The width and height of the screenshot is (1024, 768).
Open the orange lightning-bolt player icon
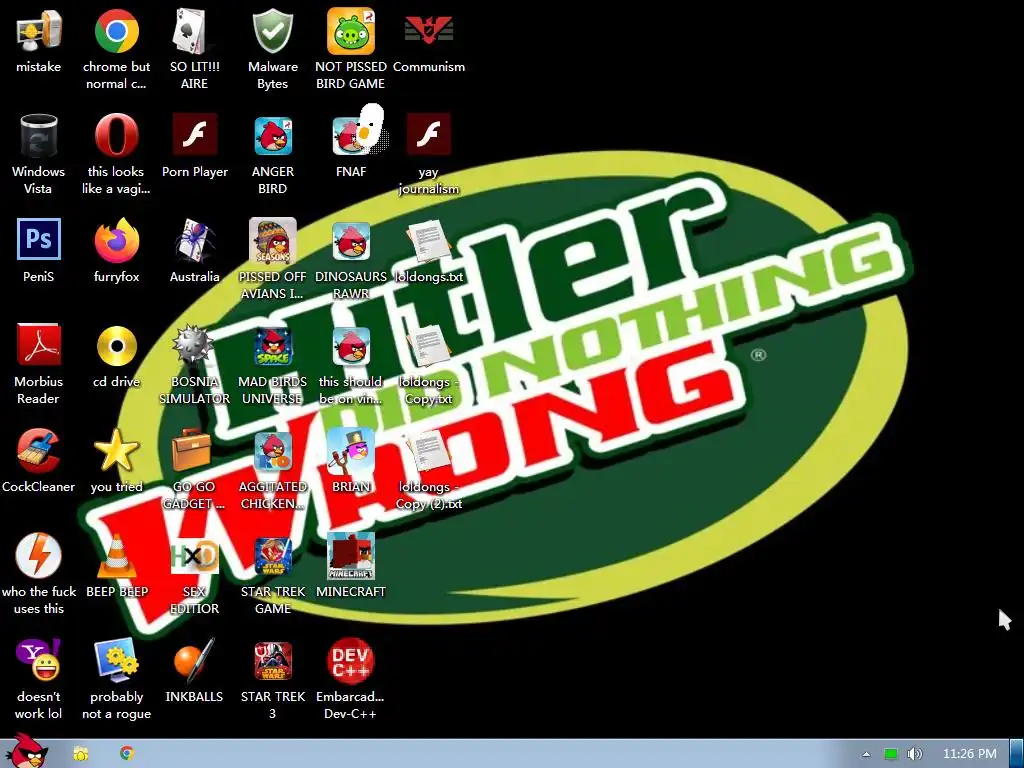pyautogui.click(x=39, y=555)
